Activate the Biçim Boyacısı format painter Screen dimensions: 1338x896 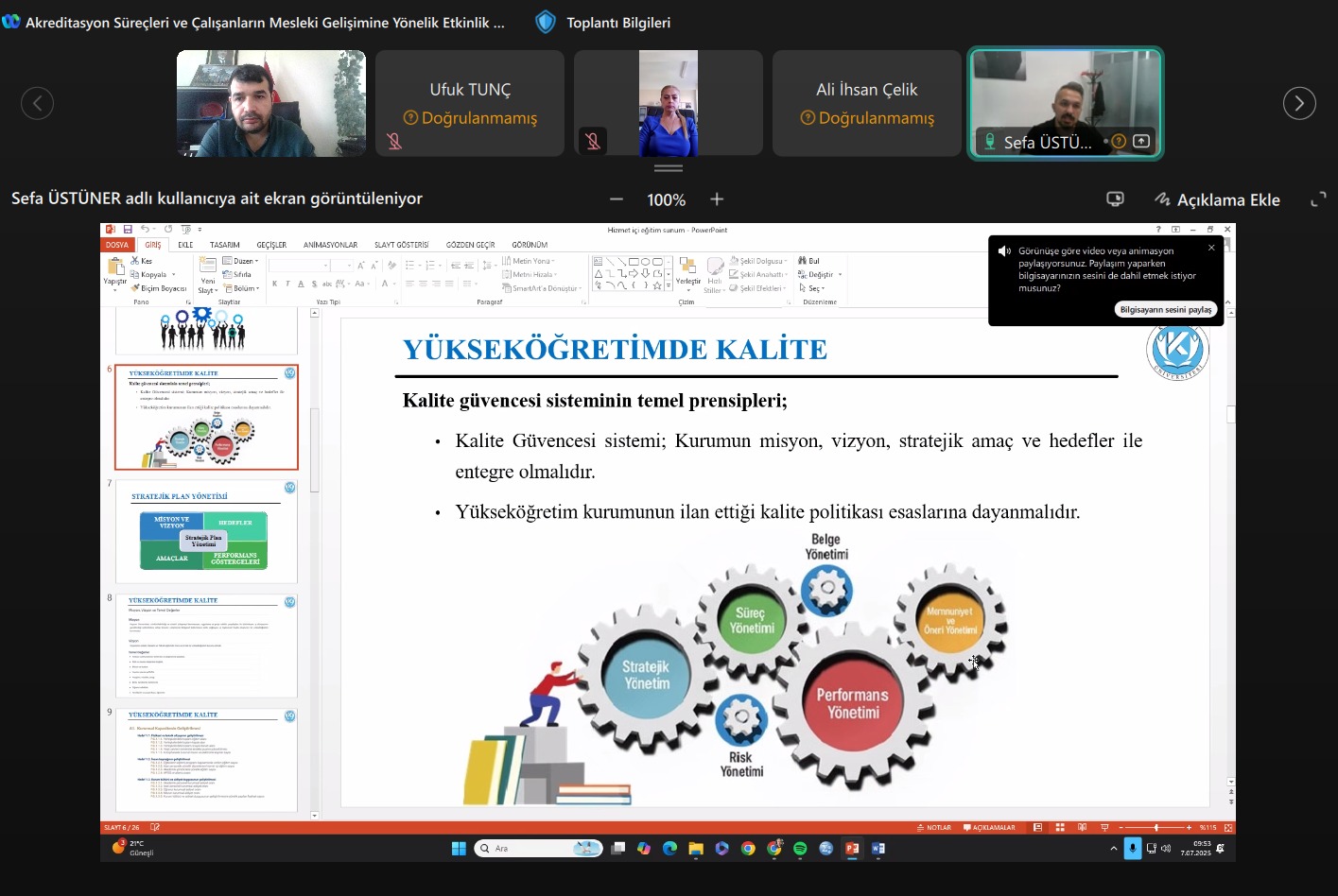coord(159,288)
